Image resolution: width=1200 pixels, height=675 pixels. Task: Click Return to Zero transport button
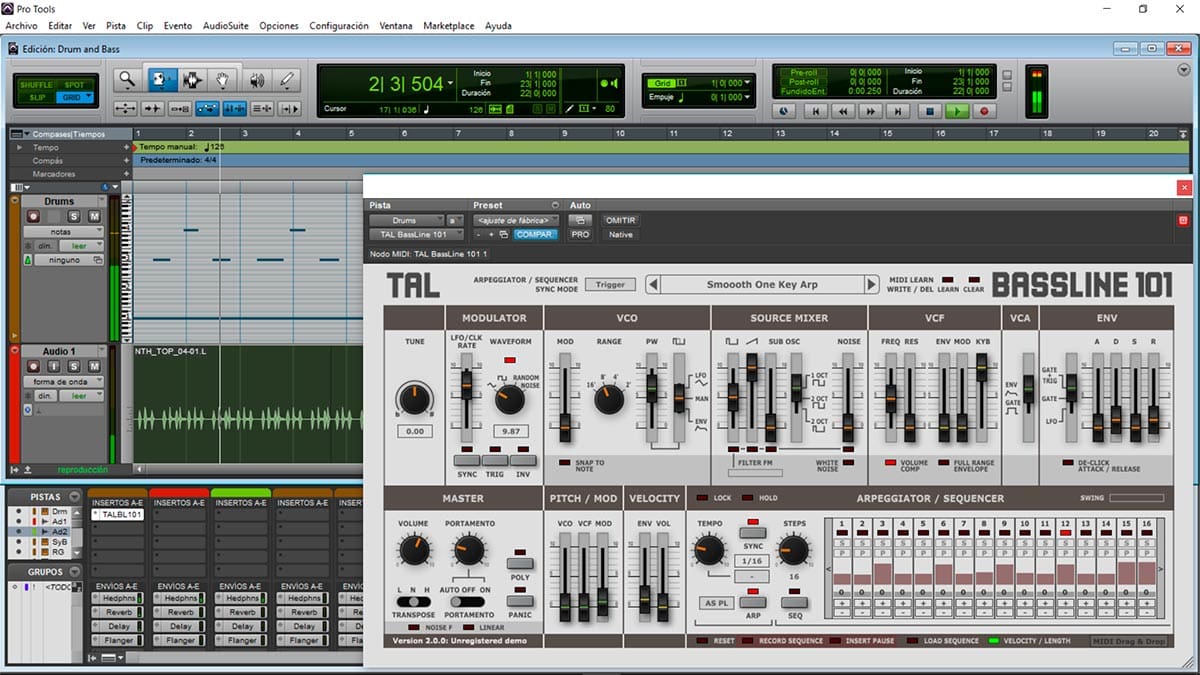pos(815,112)
